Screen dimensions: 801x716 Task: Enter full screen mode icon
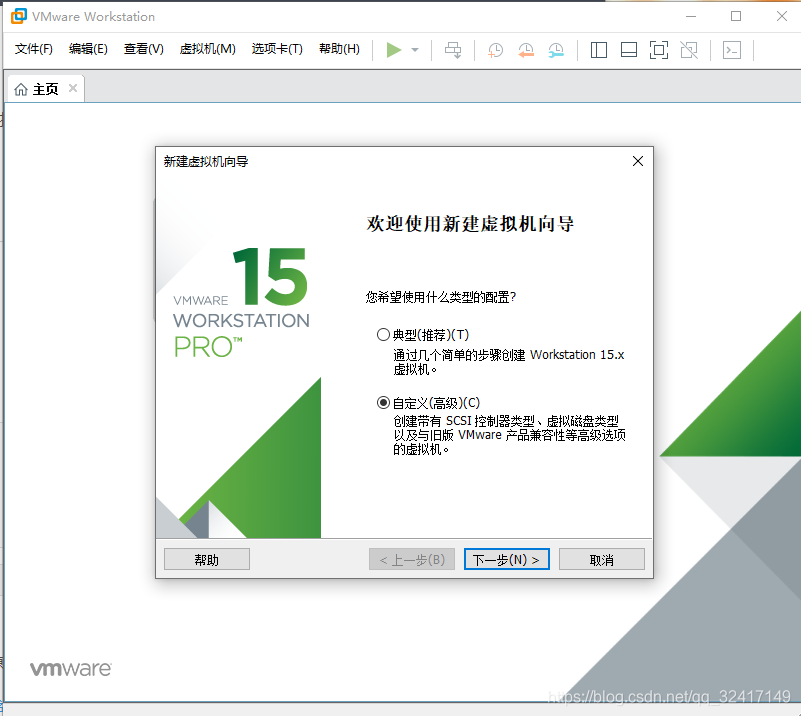[659, 50]
